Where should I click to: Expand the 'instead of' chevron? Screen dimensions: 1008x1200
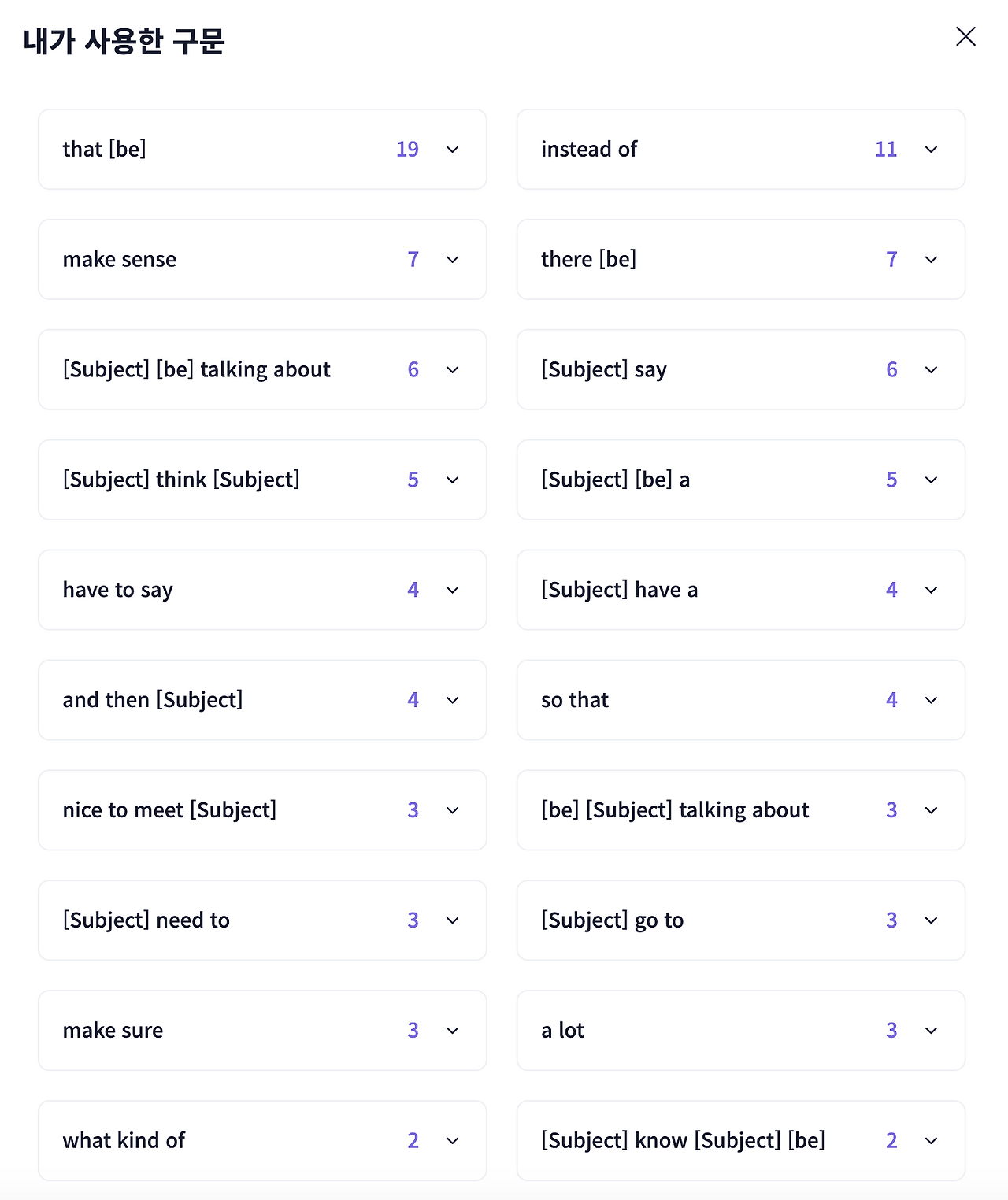point(931,150)
